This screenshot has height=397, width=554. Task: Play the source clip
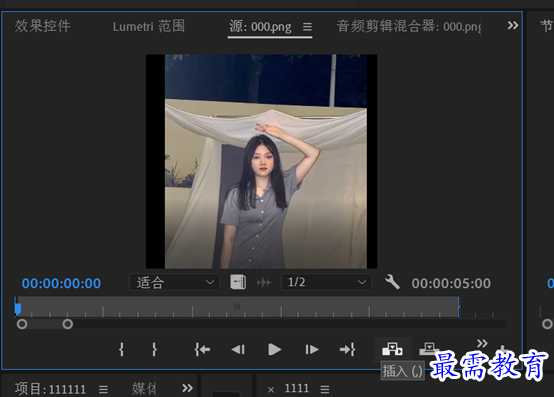click(x=275, y=350)
